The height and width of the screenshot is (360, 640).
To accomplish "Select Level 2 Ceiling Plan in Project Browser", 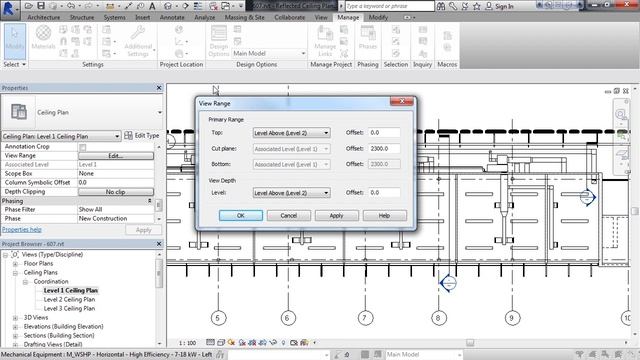I will (69, 300).
